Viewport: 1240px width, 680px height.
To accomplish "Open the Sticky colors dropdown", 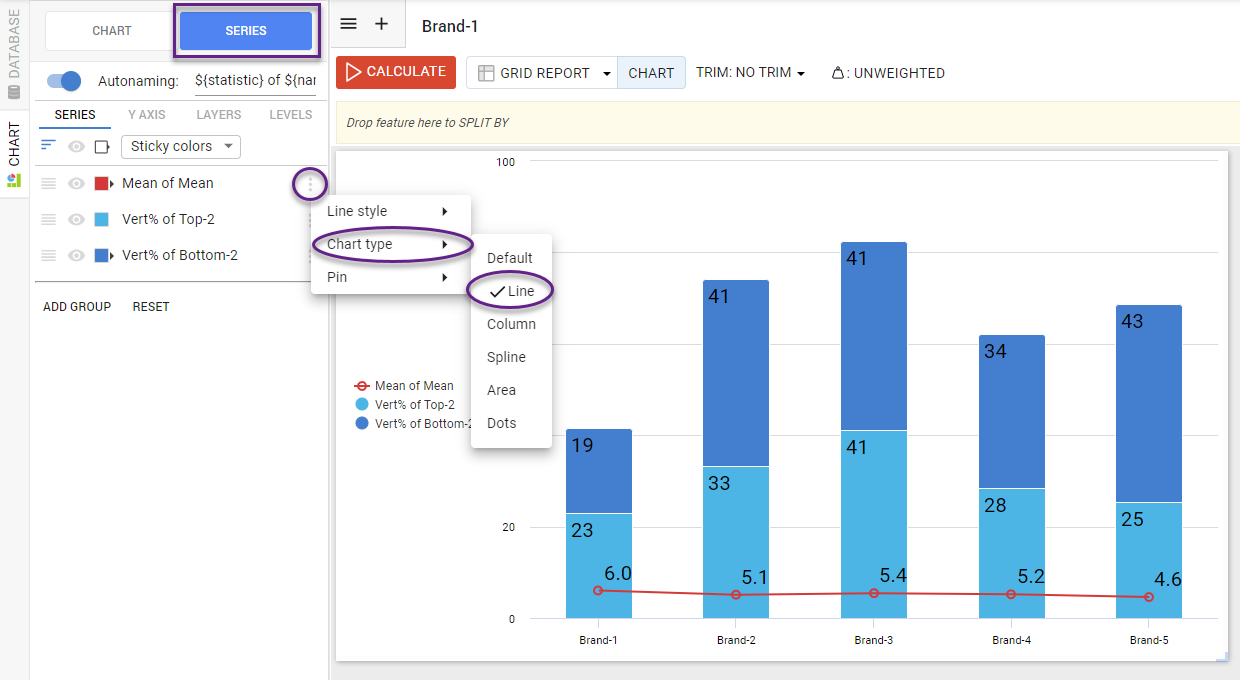I will pyautogui.click(x=181, y=147).
